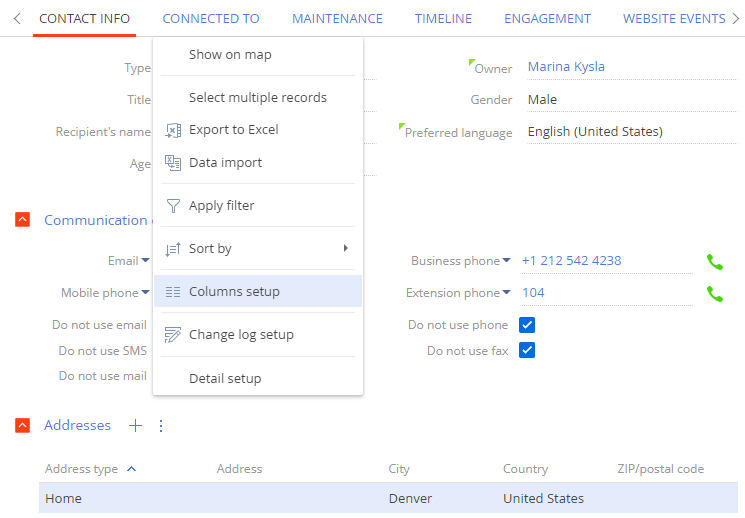
Task: Click the ZIP/postal code column header
Action: pyautogui.click(x=660, y=469)
